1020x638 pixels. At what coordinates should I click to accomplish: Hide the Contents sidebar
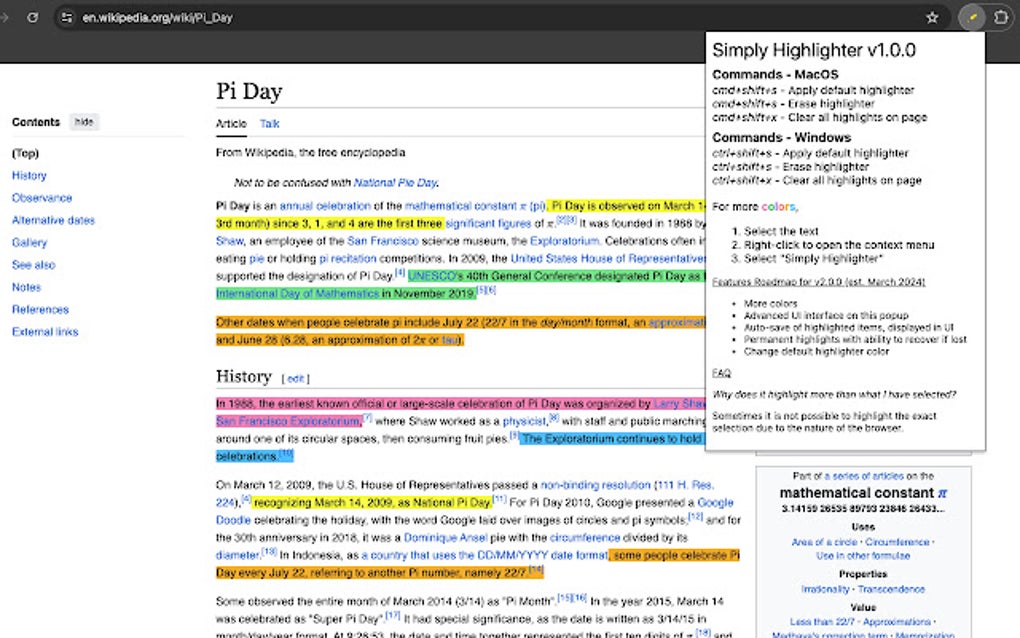pyautogui.click(x=83, y=121)
